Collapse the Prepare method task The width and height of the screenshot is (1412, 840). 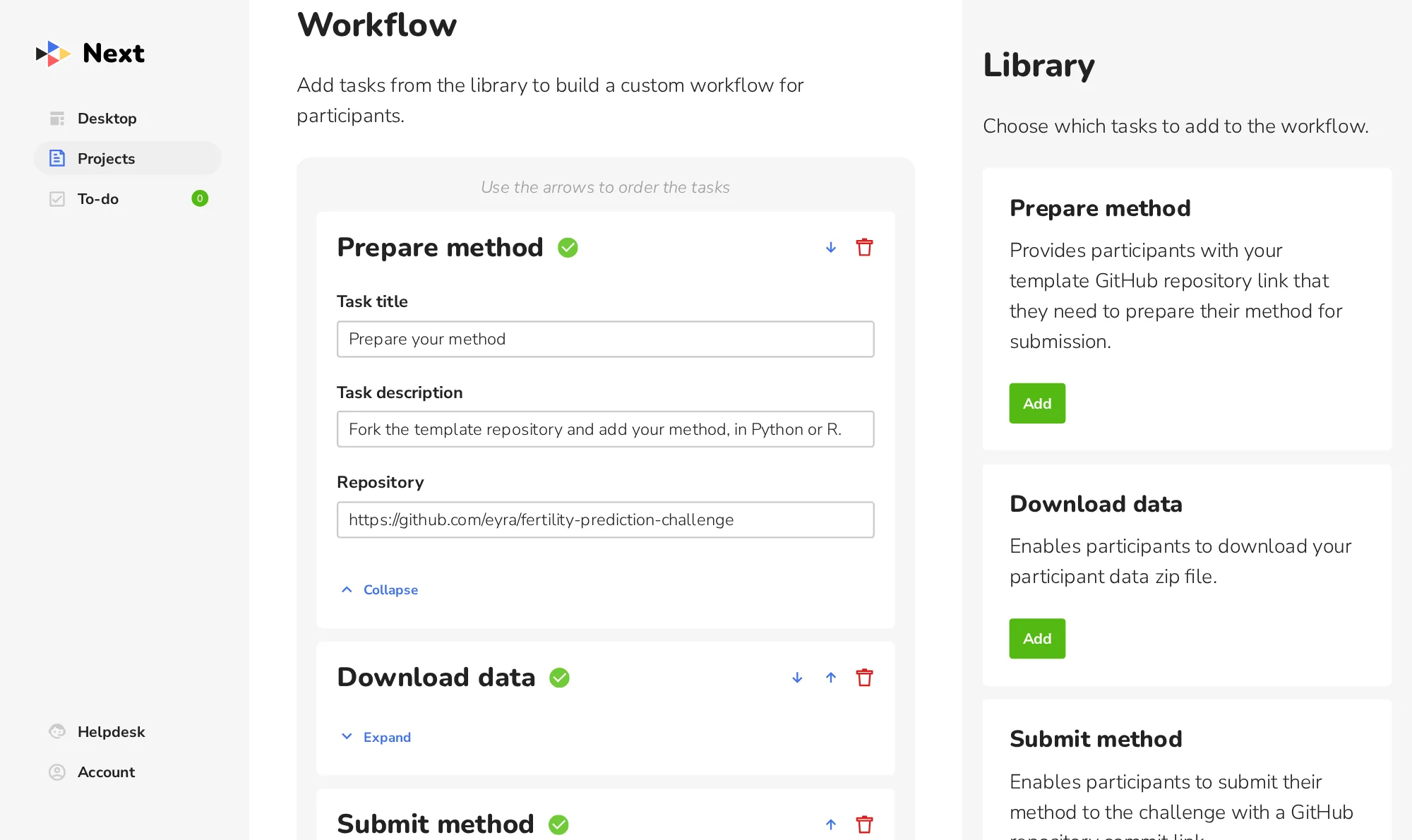[380, 589]
